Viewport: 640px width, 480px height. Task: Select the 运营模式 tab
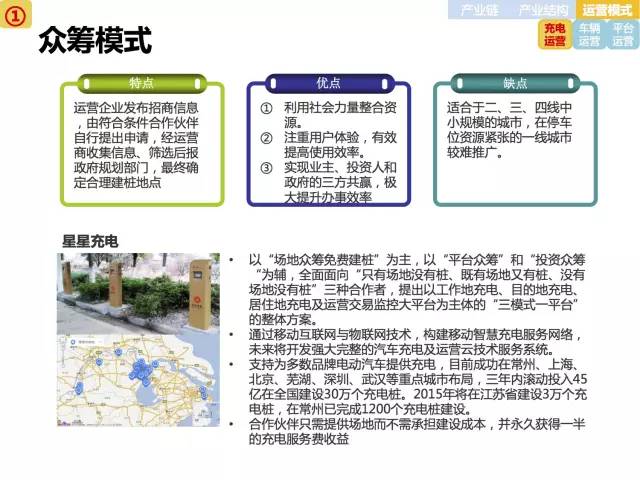(606, 10)
